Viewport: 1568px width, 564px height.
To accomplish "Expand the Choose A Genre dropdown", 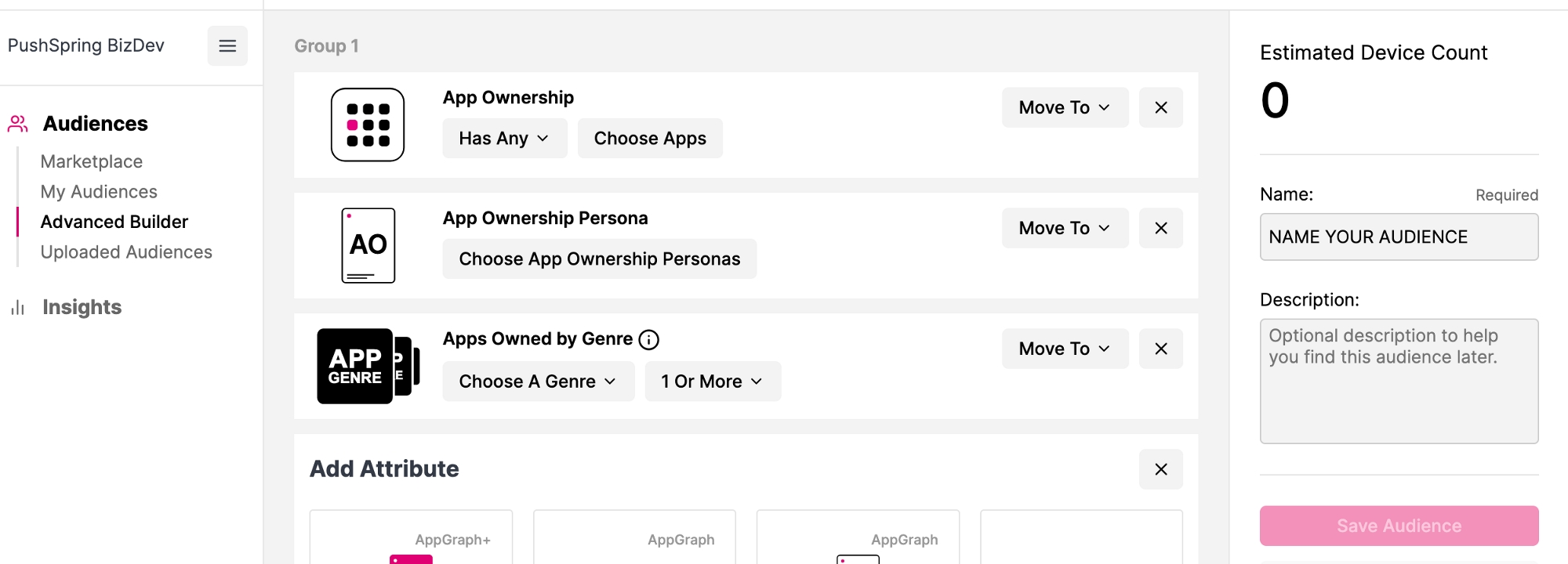I will click(x=538, y=381).
